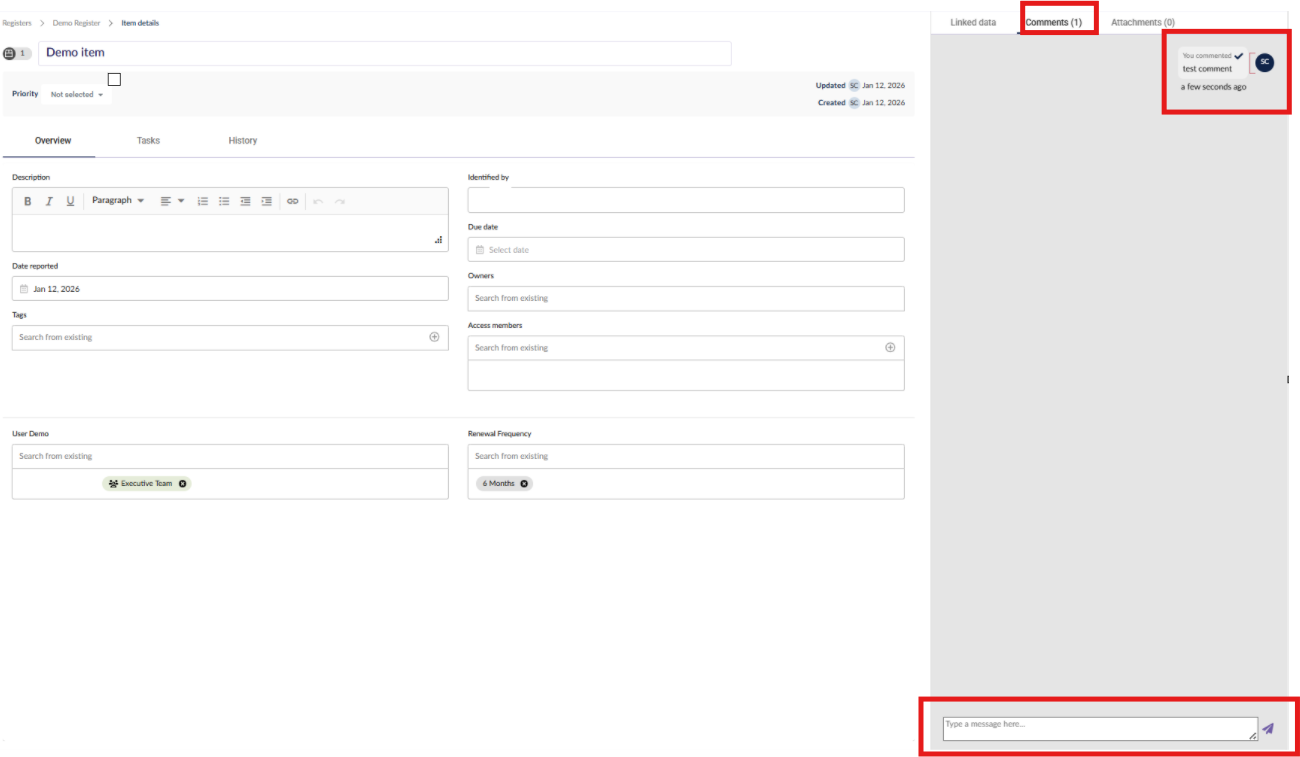Image resolution: width=1300 pixels, height=757 pixels.
Task: Remove the 6 Months renewal chip
Action: pyautogui.click(x=524, y=484)
